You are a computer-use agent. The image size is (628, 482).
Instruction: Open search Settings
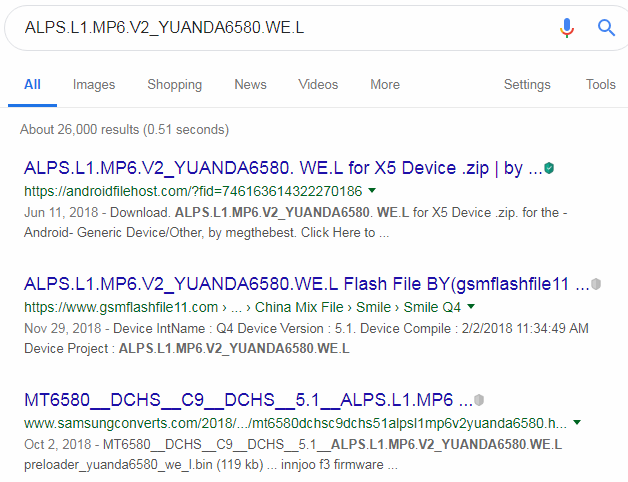(527, 85)
